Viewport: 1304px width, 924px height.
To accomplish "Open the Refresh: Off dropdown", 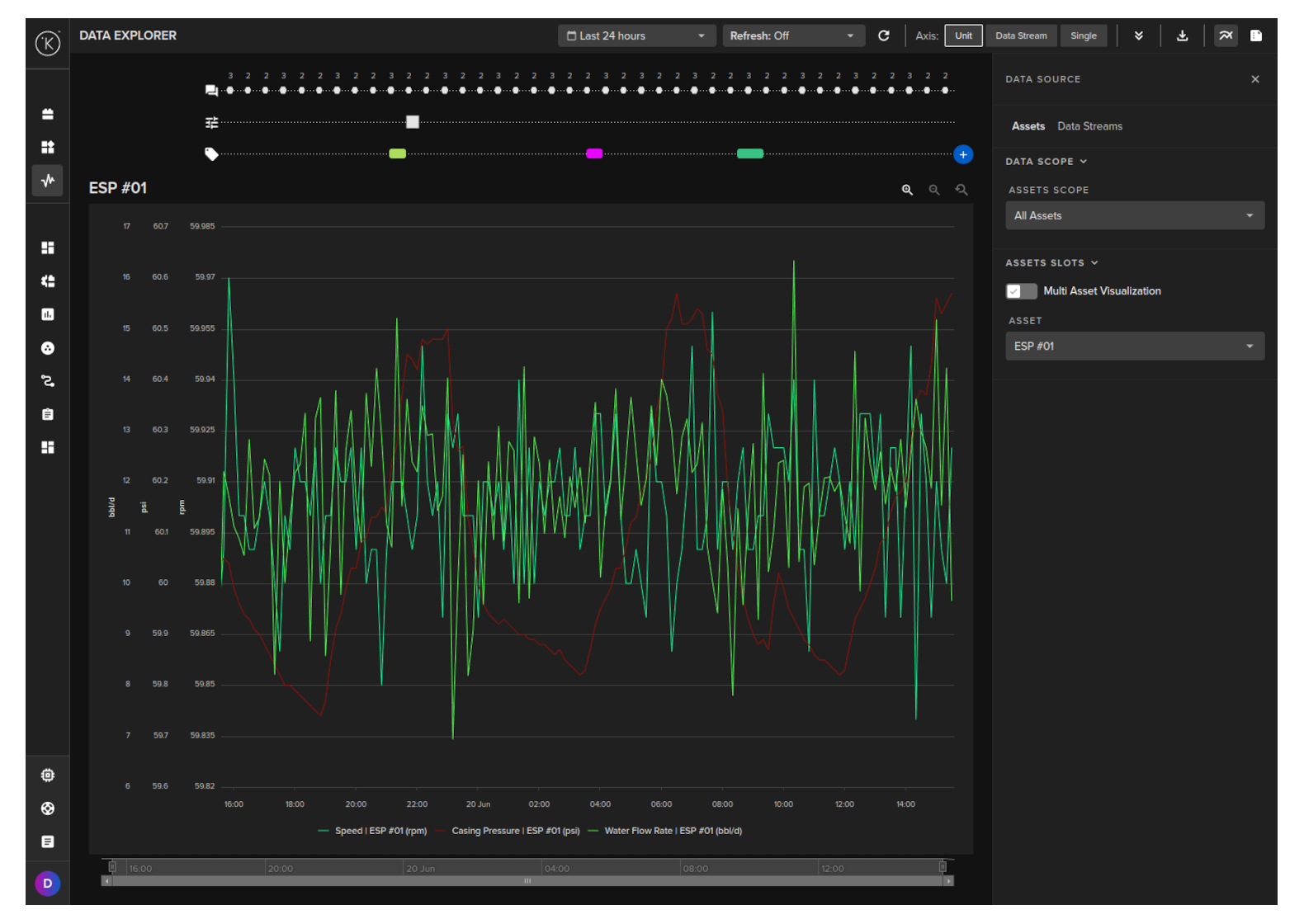I will pos(792,35).
